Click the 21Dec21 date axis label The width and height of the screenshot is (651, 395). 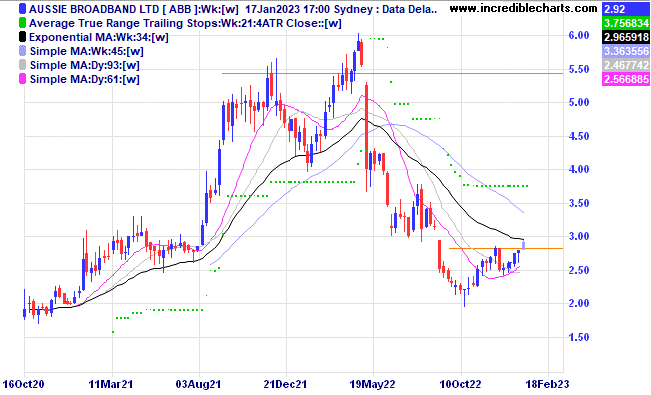click(285, 384)
